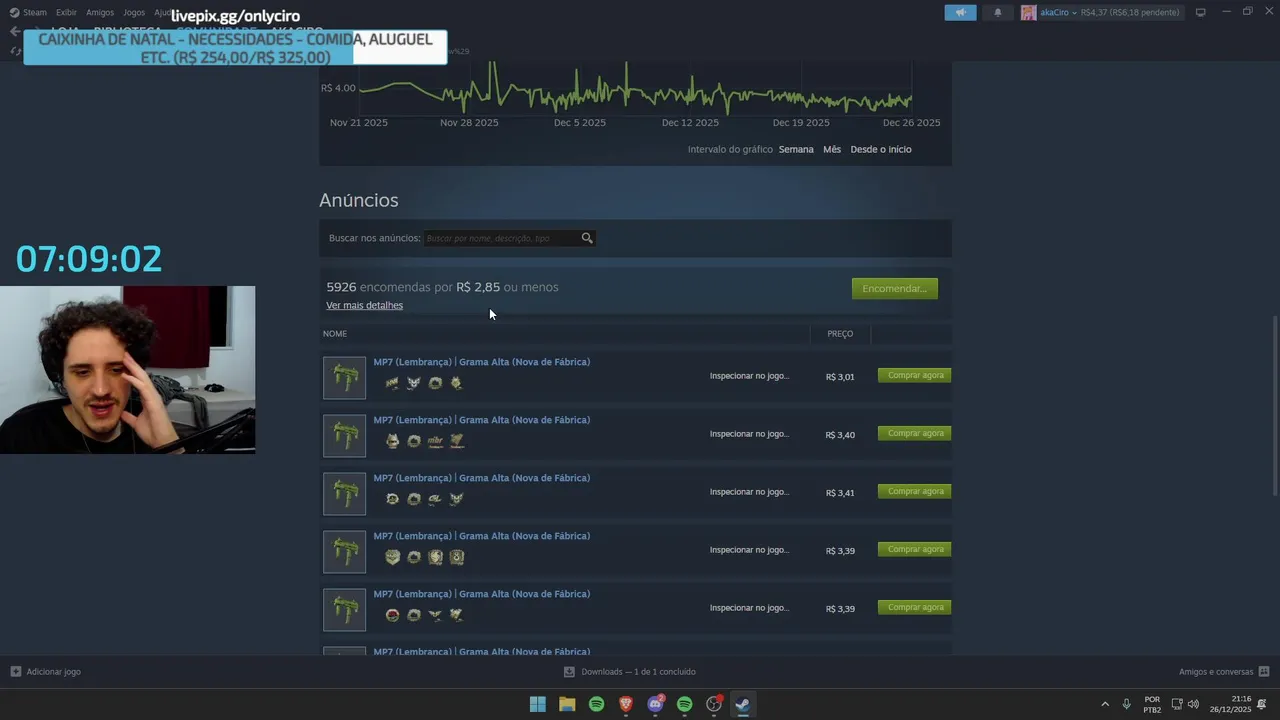Buy the R$ 3,40 listing now

coord(914,433)
